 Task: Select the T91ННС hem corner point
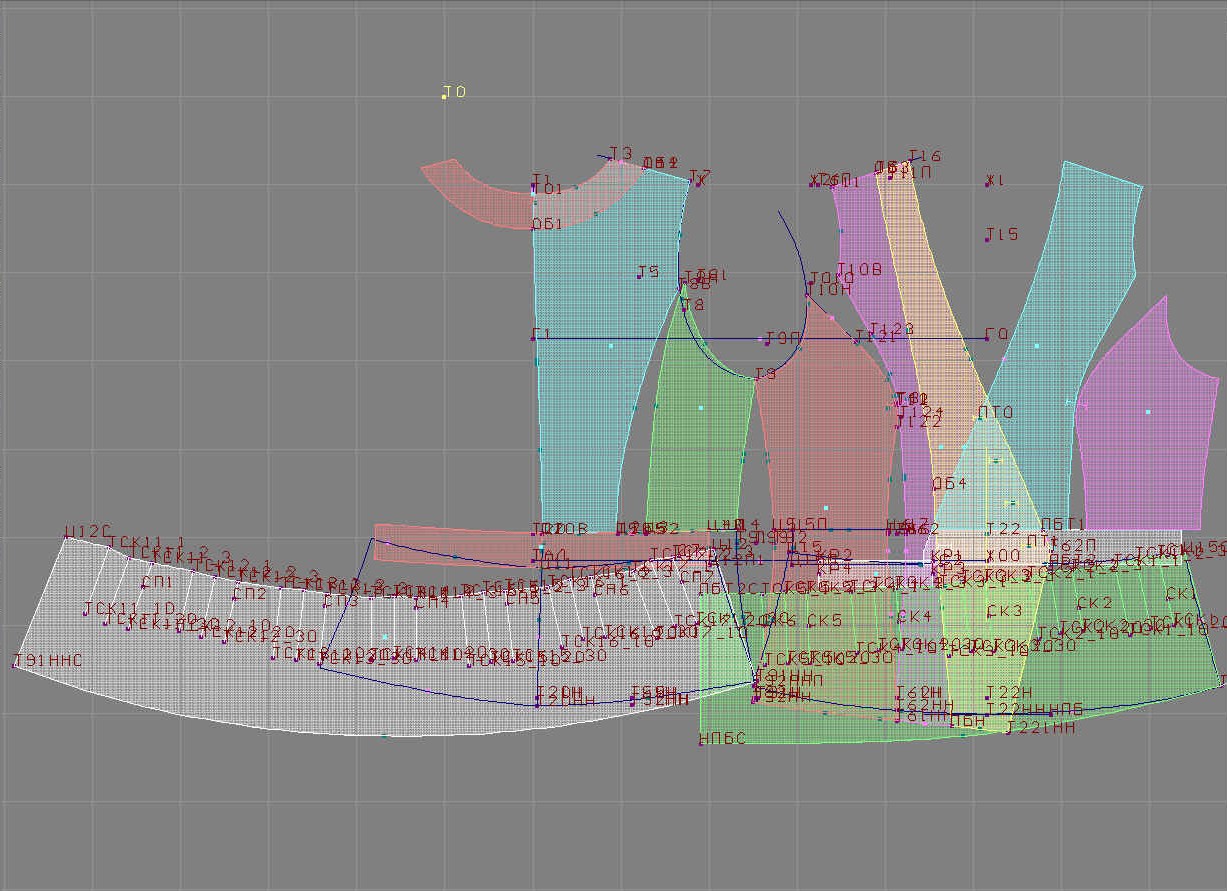click(15, 665)
